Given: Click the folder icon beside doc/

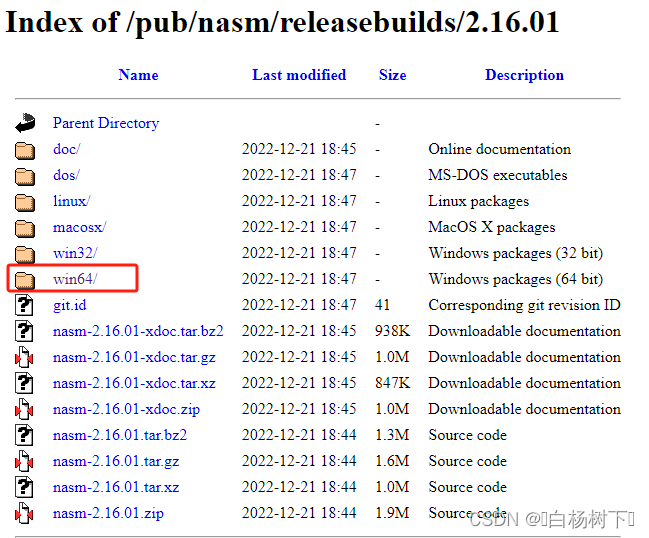Looking at the screenshot, I should coord(25,151).
